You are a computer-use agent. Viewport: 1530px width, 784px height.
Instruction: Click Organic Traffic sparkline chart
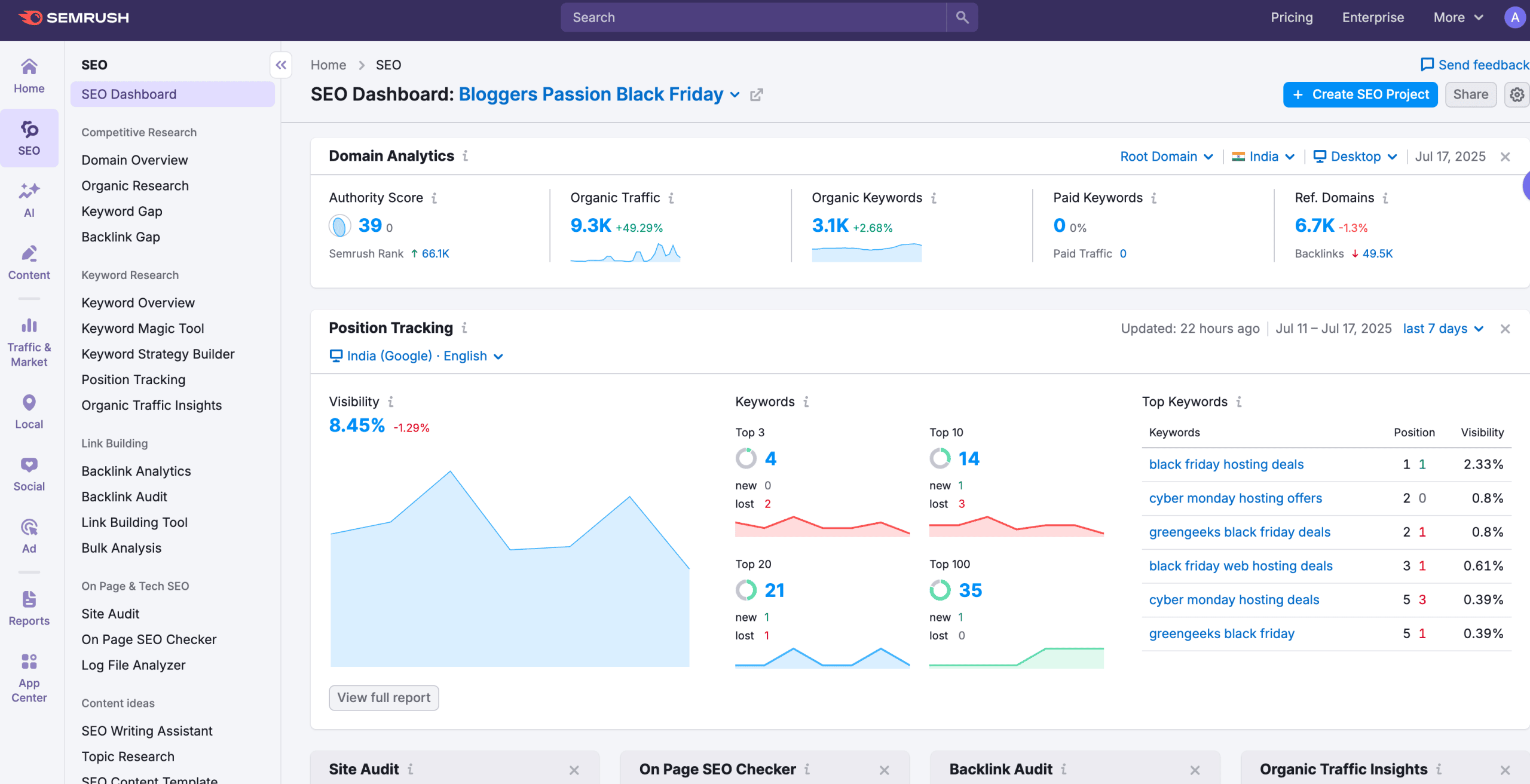[625, 252]
